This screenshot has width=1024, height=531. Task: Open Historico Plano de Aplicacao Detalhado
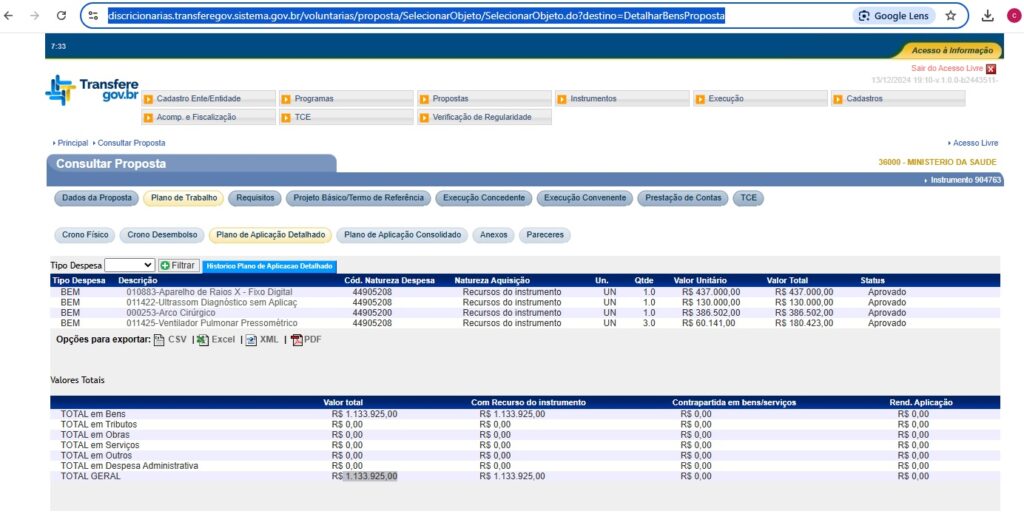click(x=269, y=266)
